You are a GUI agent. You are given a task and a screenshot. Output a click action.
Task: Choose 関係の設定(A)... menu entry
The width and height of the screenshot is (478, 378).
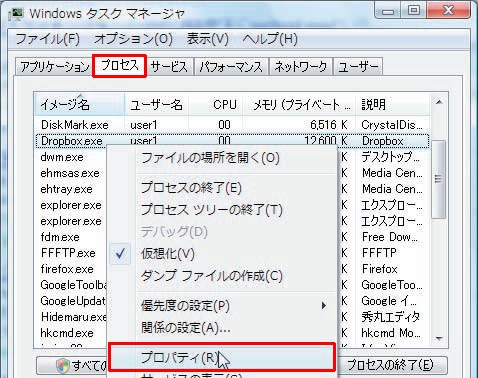pos(186,328)
